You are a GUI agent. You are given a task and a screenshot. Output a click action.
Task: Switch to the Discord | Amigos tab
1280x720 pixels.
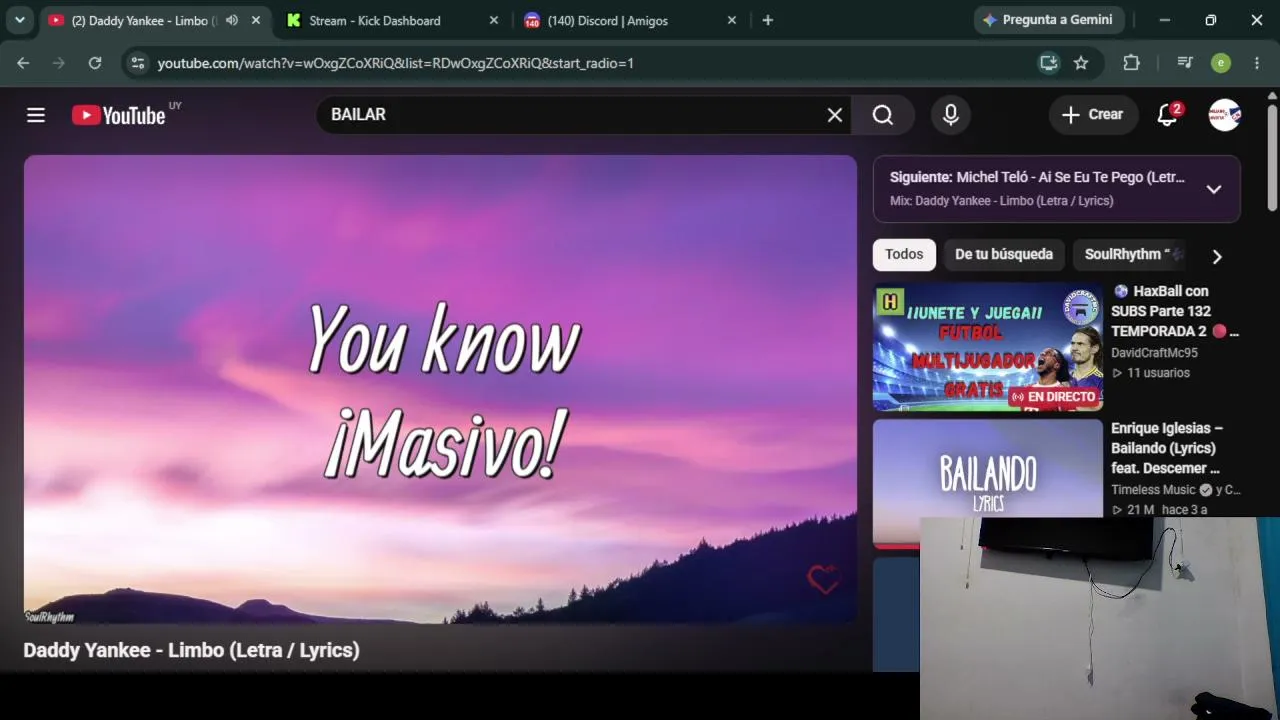tap(608, 20)
